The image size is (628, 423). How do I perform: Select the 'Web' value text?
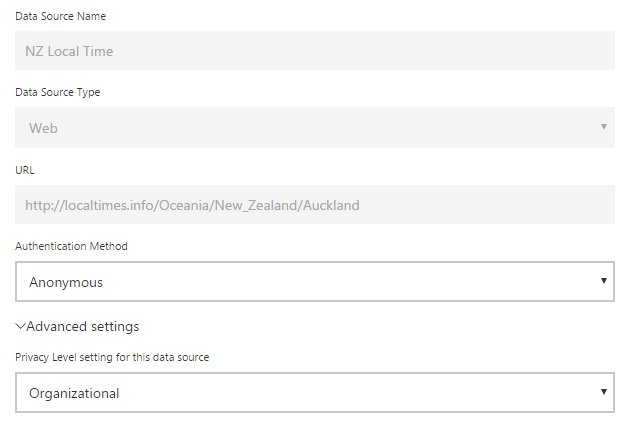pos(43,128)
